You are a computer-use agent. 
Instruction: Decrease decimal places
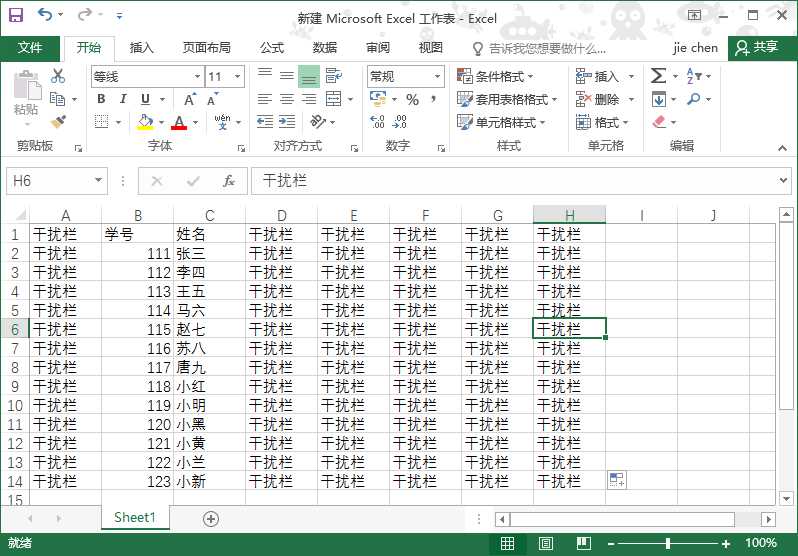[x=400, y=122]
